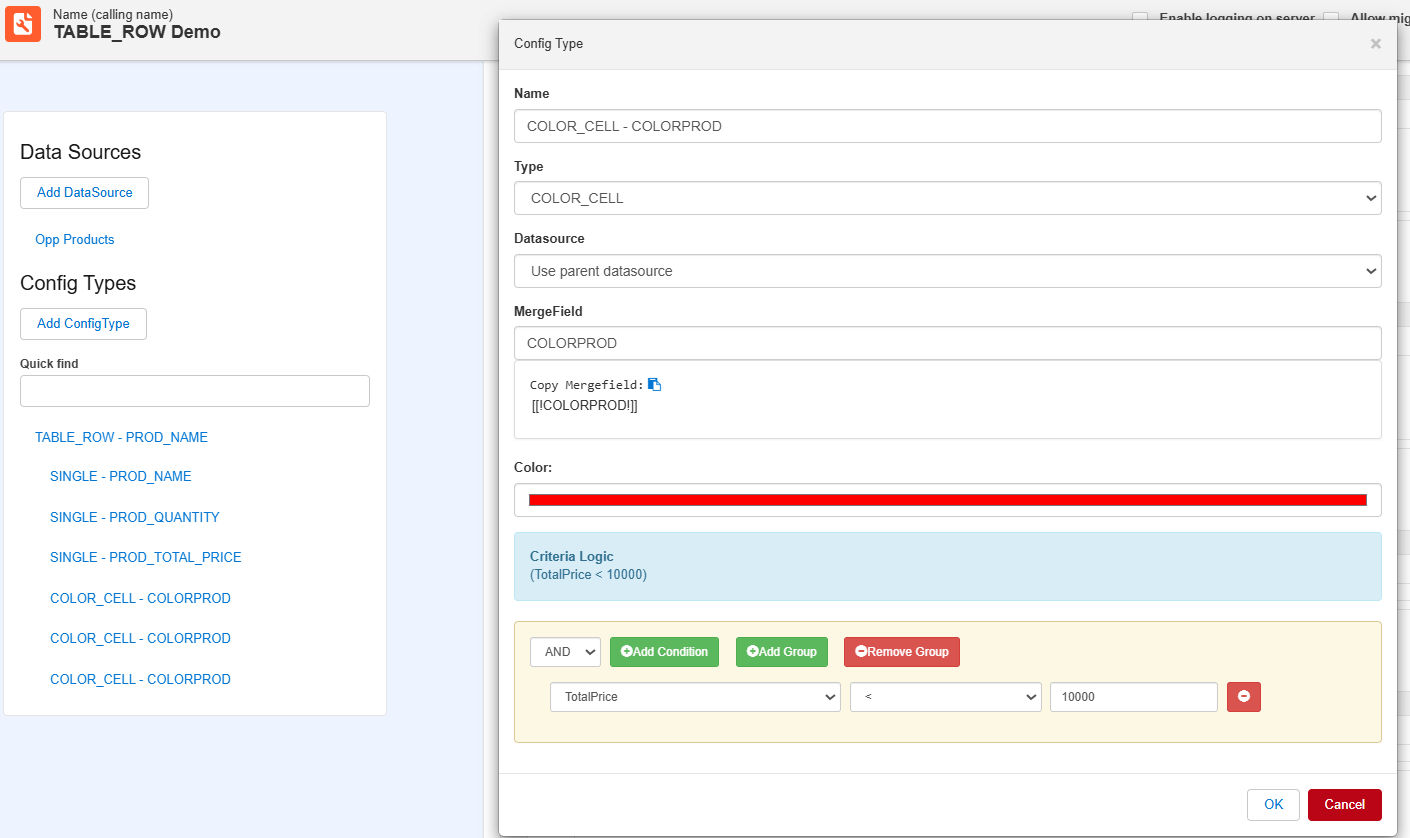Click the red Remove Group button

point(902,652)
